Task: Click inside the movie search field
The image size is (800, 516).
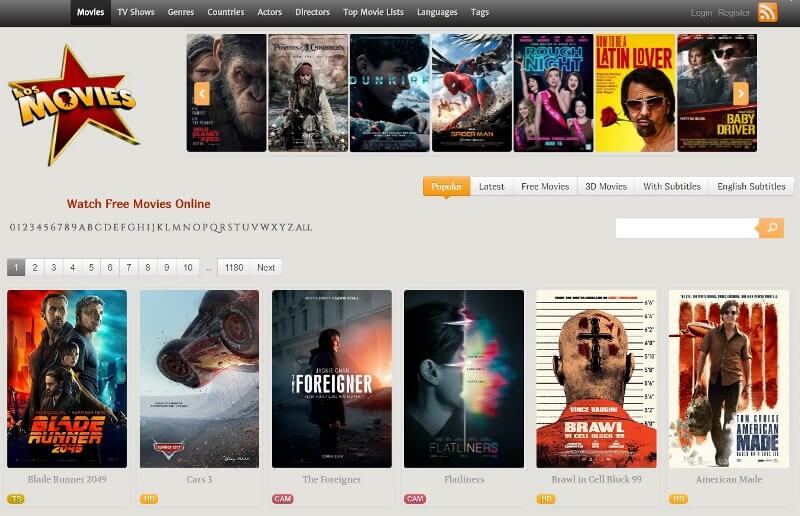Action: [x=686, y=228]
